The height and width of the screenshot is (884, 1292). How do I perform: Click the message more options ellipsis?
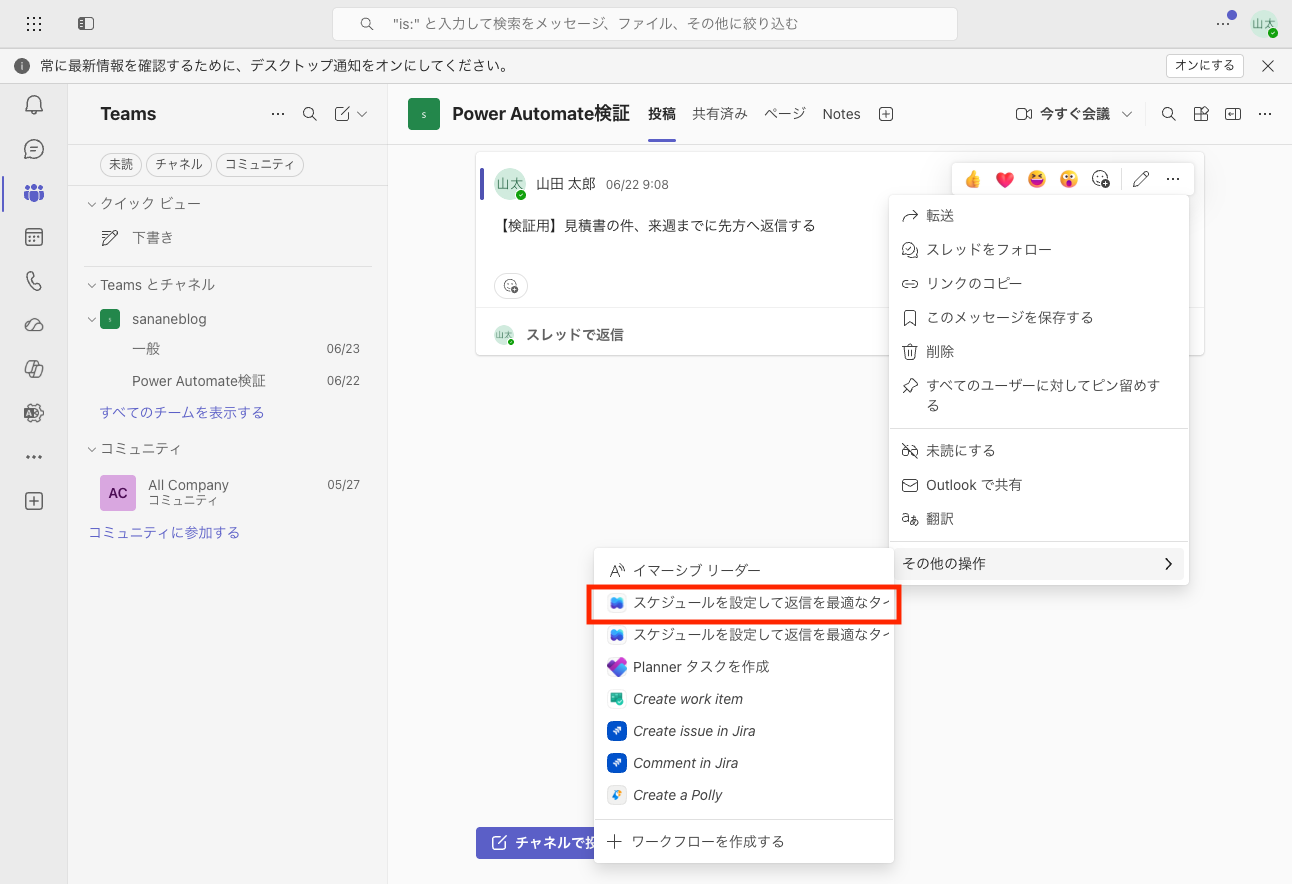pyautogui.click(x=1173, y=179)
